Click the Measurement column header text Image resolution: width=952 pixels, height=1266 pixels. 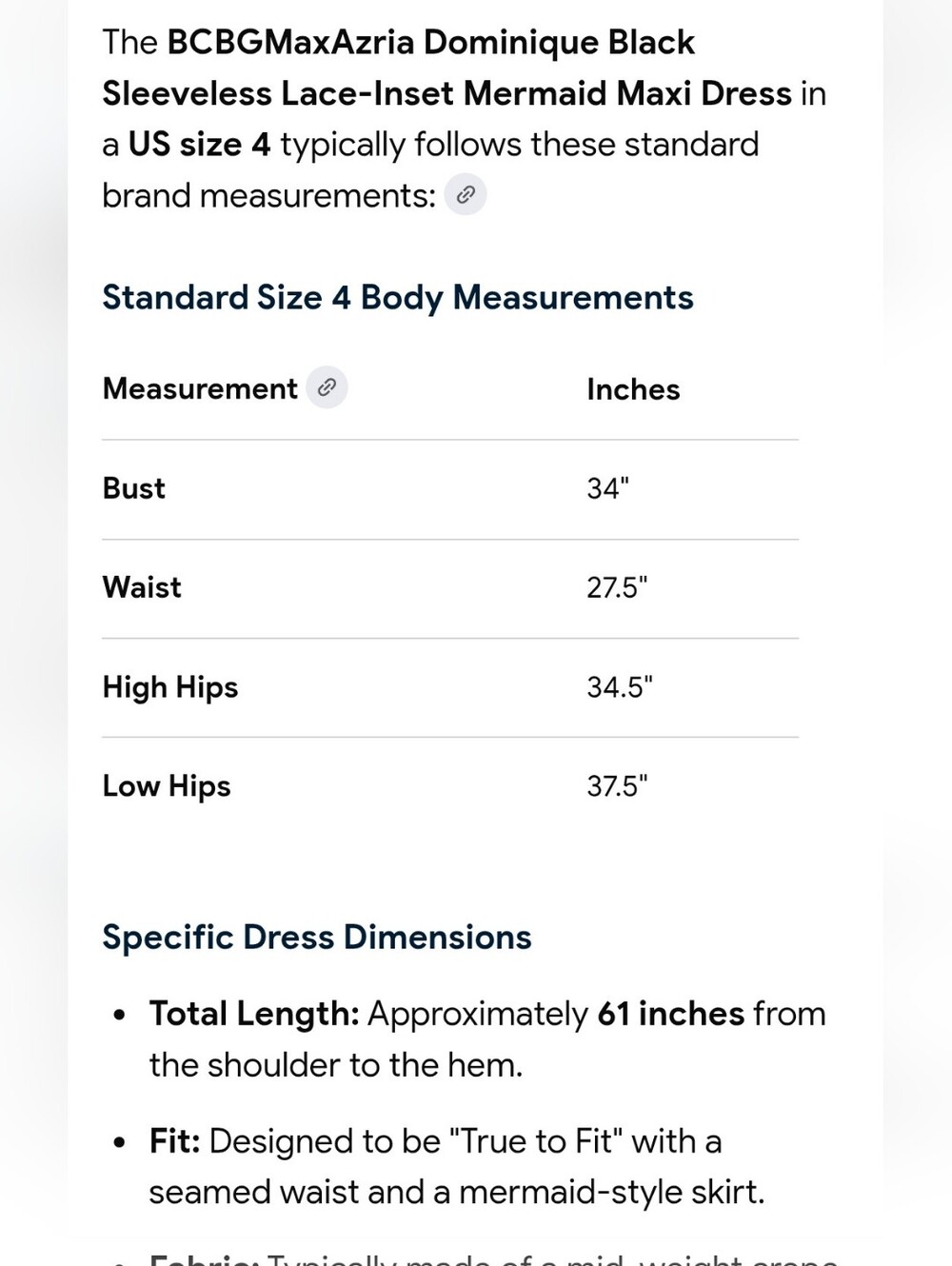click(200, 388)
